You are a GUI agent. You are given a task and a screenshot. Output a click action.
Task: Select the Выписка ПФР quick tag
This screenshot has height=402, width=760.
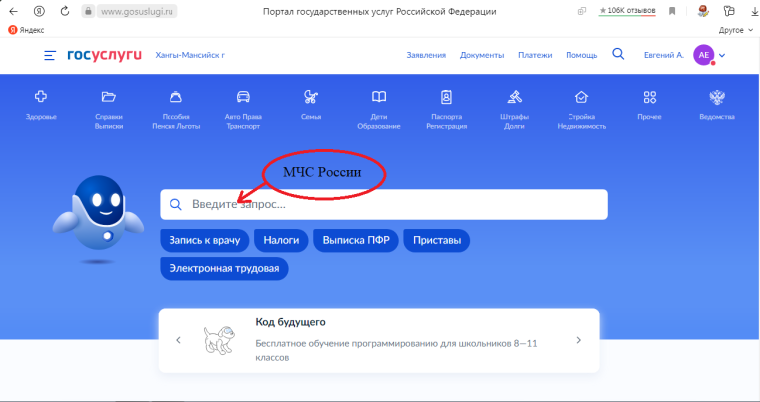point(356,241)
